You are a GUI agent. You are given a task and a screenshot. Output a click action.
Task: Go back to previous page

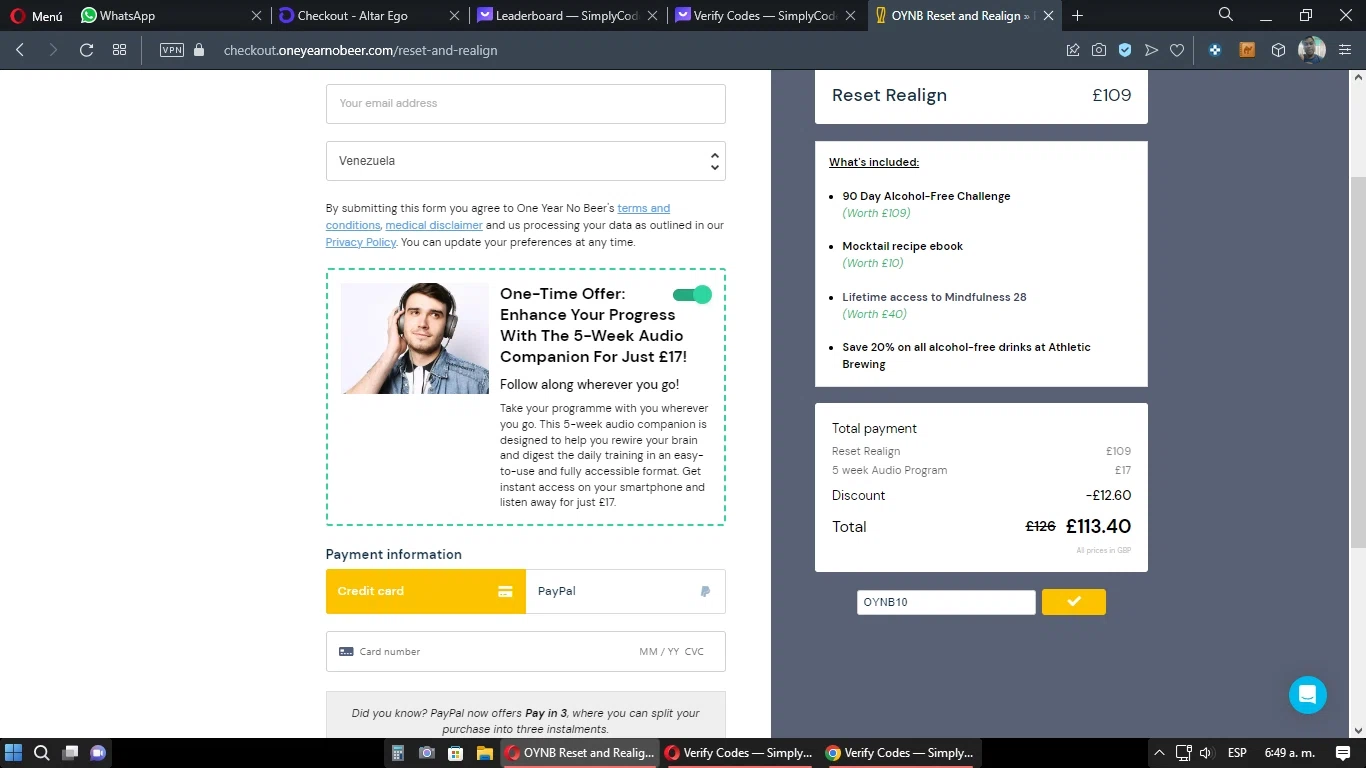click(20, 50)
